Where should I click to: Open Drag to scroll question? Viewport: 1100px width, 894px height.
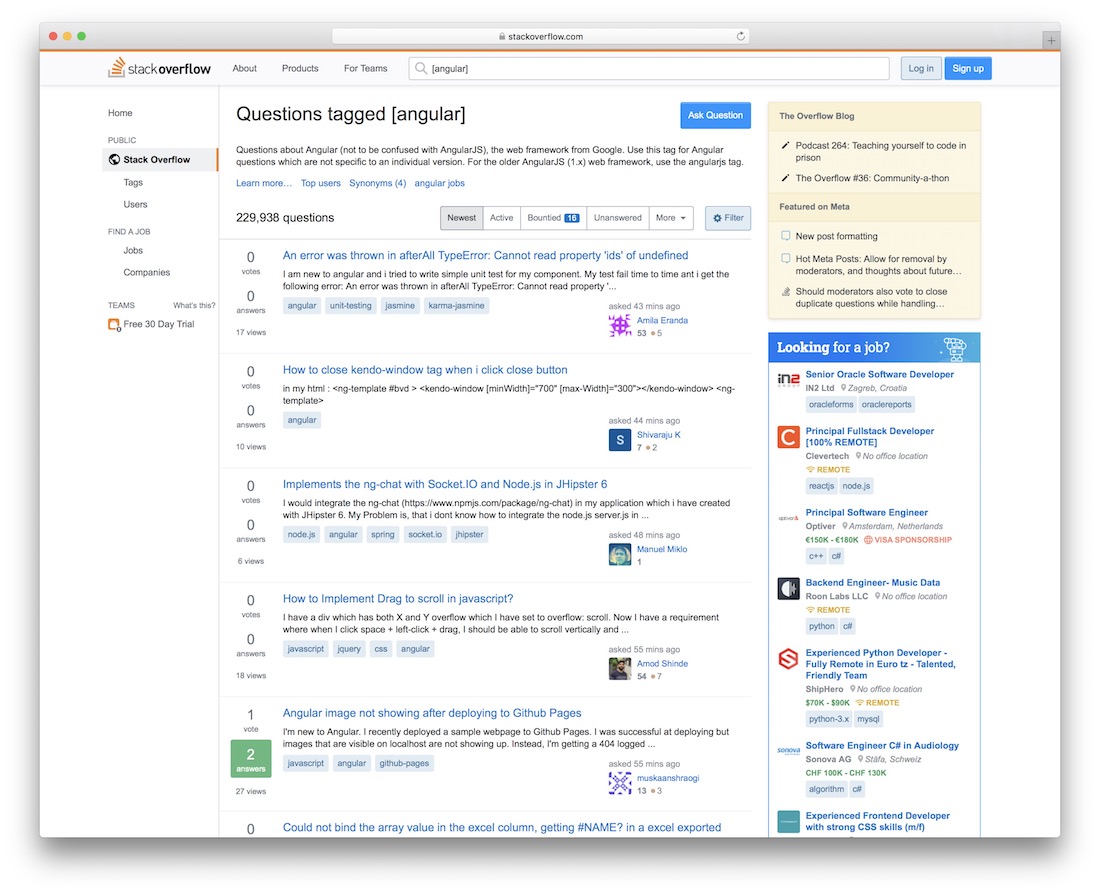click(x=398, y=599)
